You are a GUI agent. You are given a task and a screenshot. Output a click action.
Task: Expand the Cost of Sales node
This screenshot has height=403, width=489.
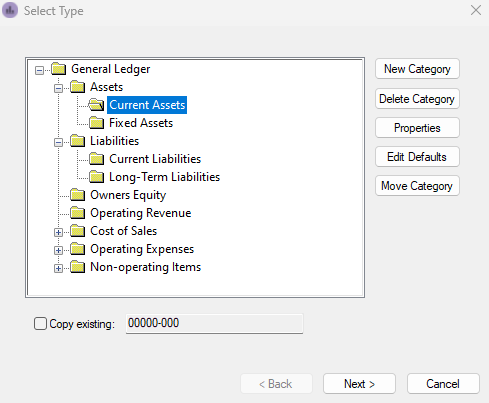(x=58, y=232)
